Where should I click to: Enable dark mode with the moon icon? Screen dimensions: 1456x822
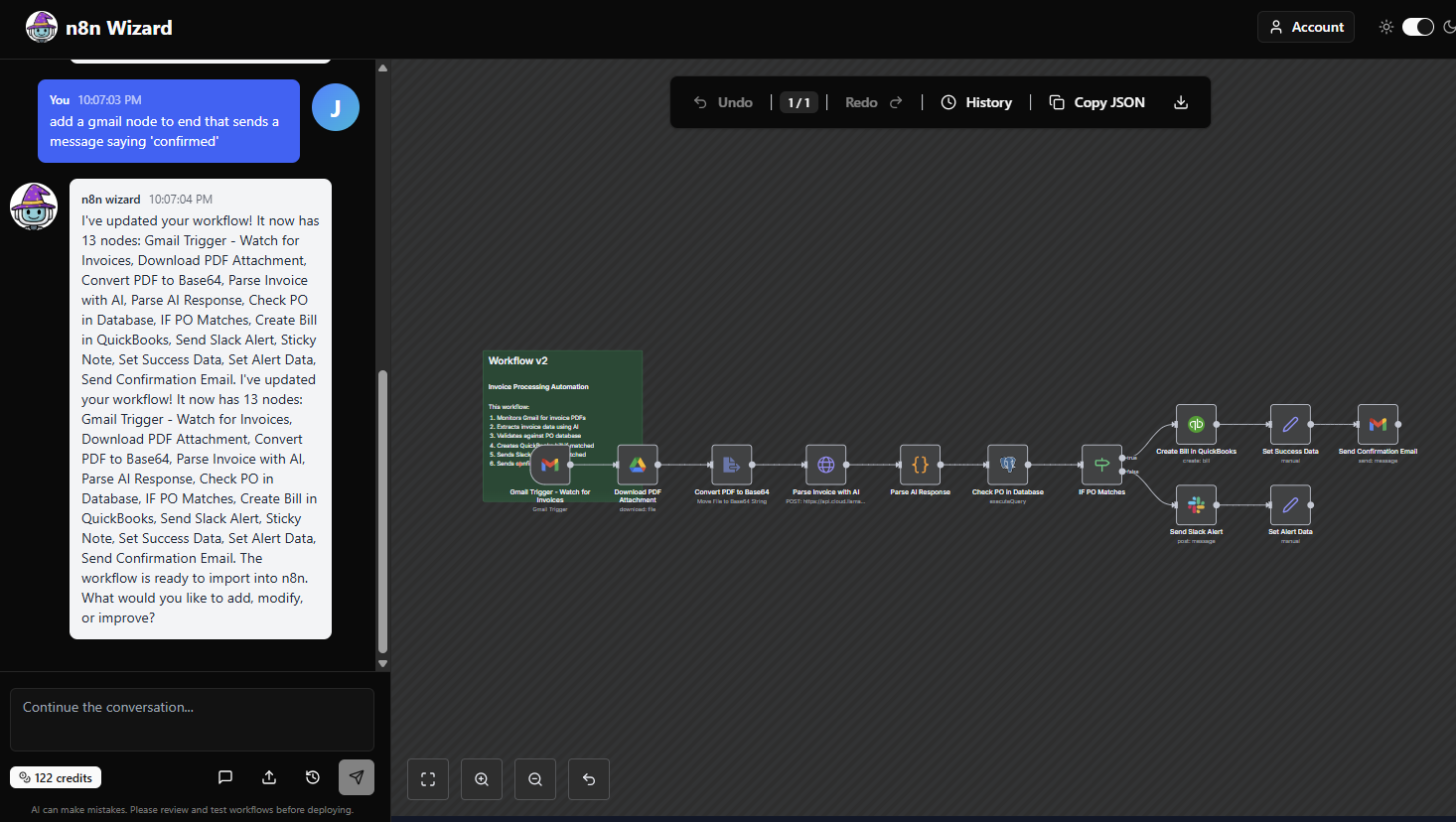(1450, 27)
